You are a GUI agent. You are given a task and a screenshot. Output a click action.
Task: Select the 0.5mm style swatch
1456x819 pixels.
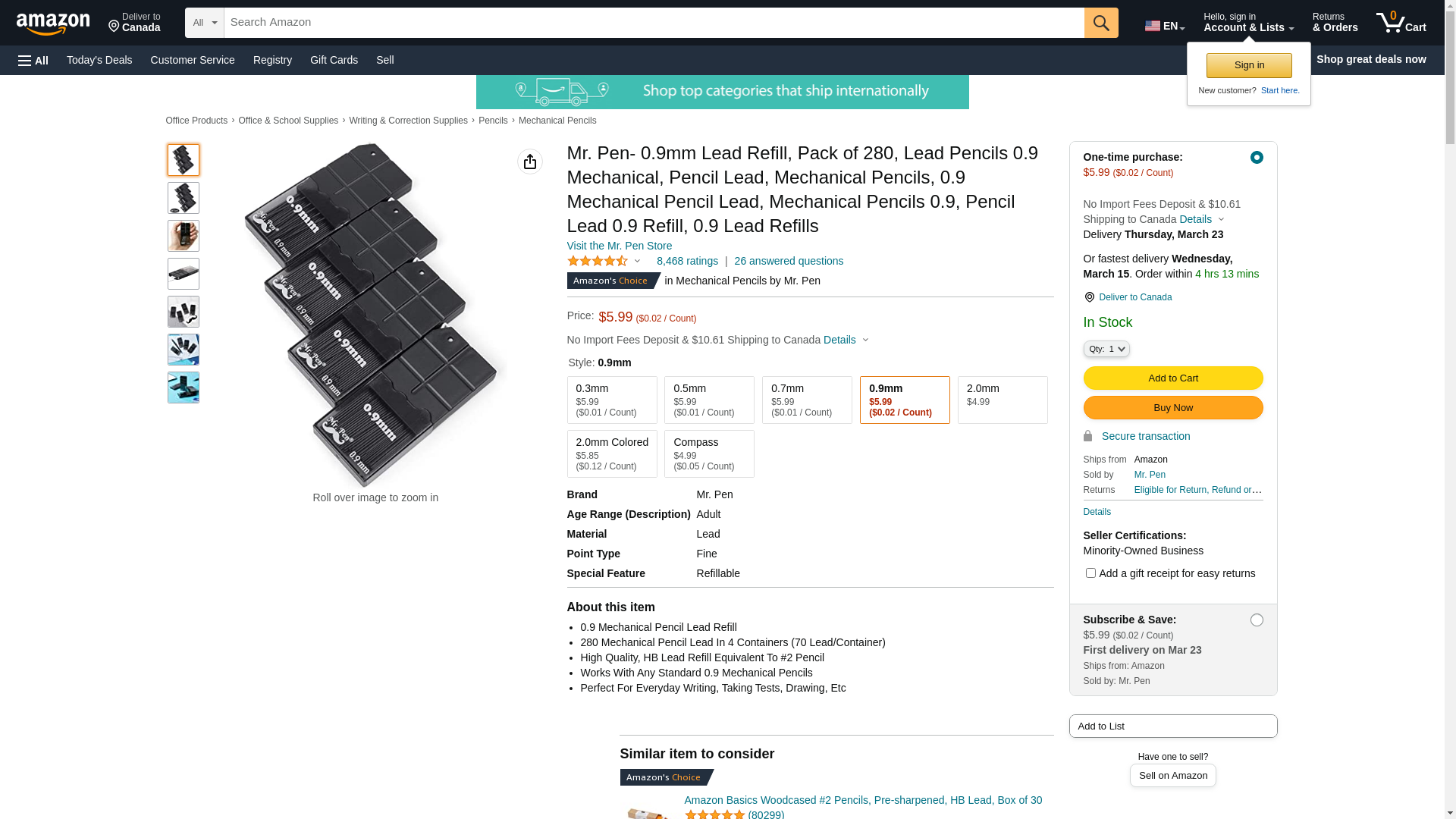[709, 400]
